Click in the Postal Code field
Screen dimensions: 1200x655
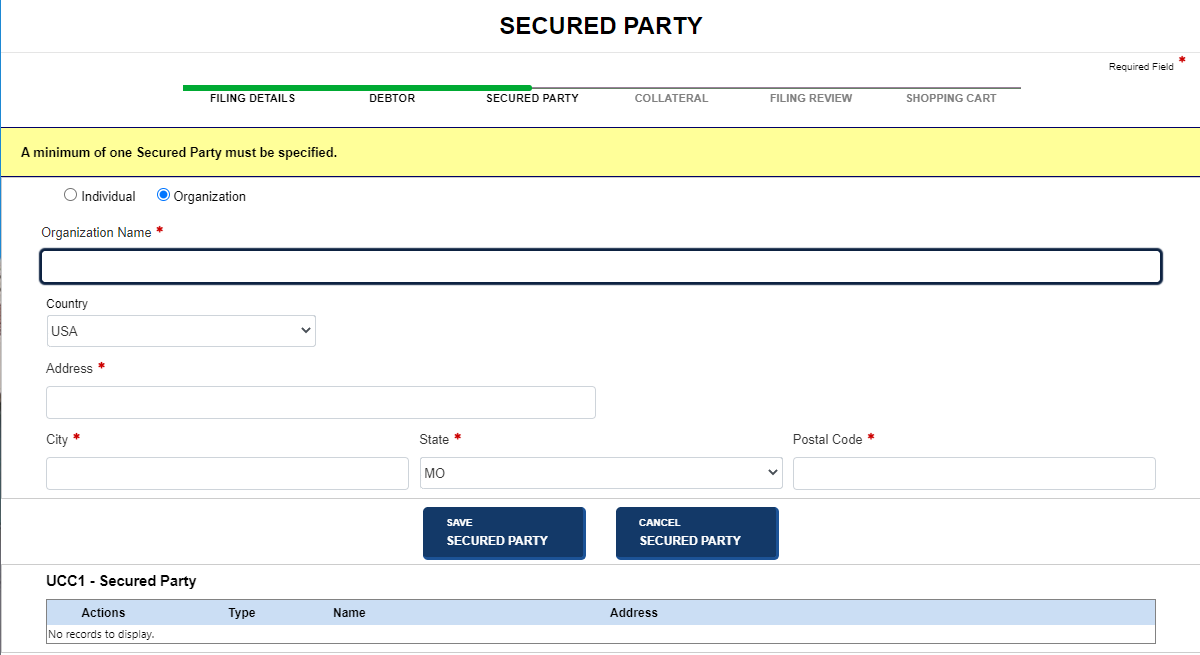[973, 472]
